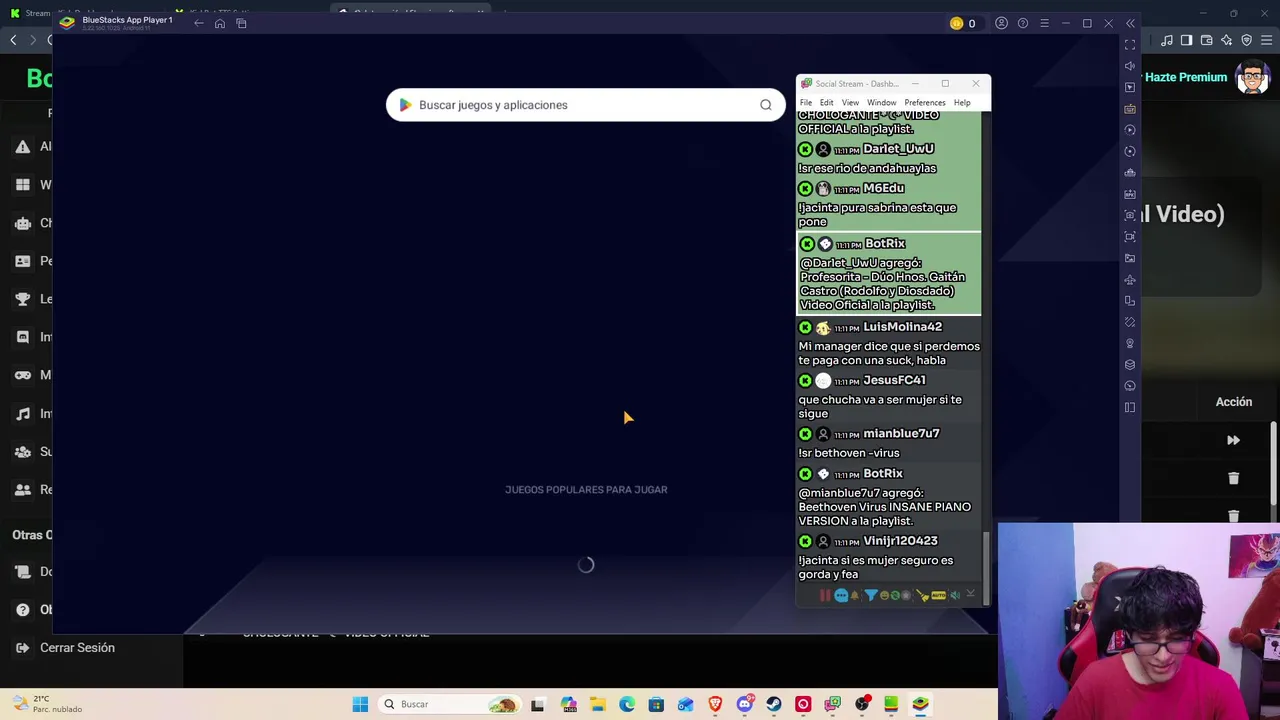Open Help menu in Social Stream

[x=962, y=103]
